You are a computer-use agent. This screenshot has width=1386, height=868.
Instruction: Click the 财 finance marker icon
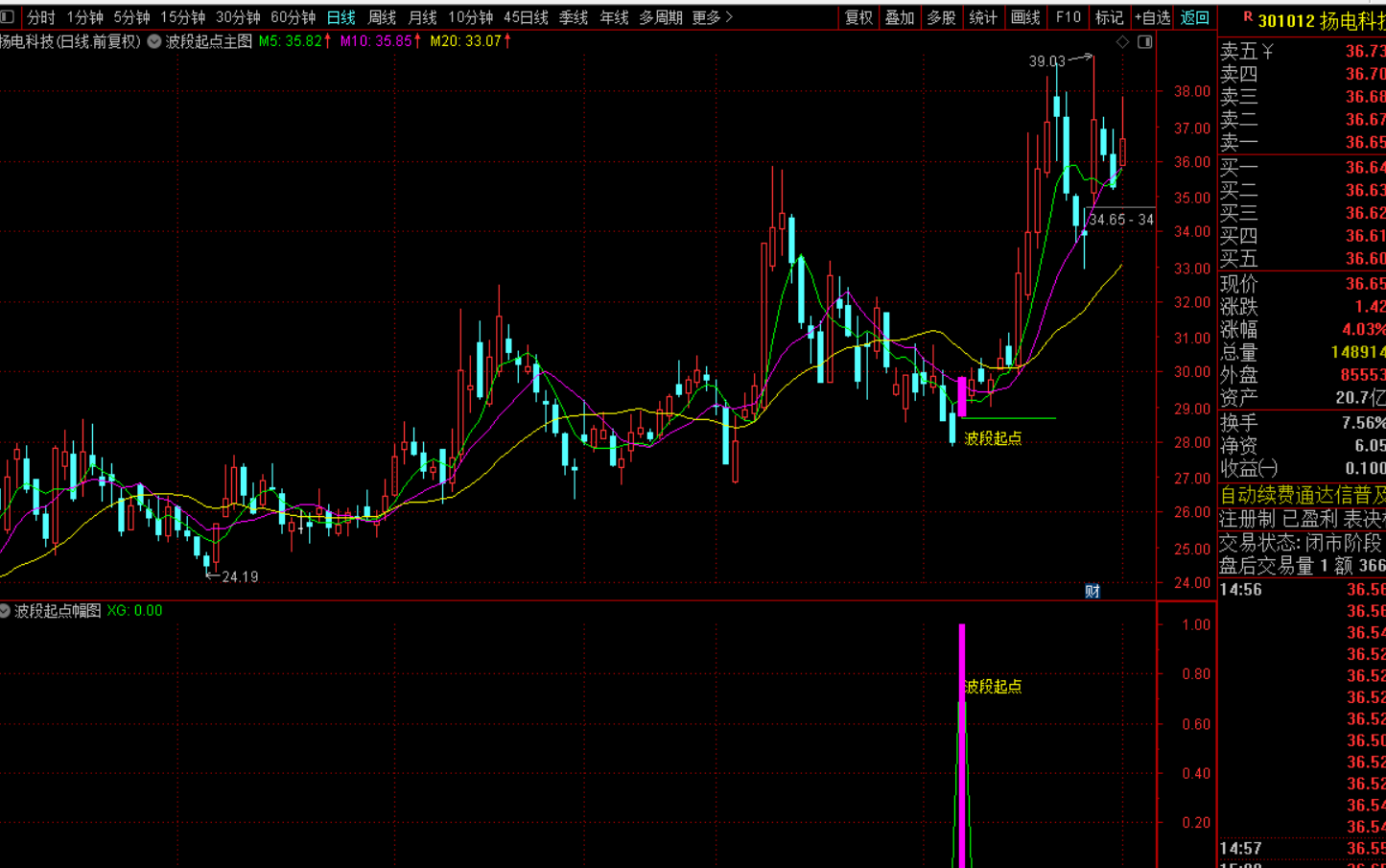pos(1092,591)
